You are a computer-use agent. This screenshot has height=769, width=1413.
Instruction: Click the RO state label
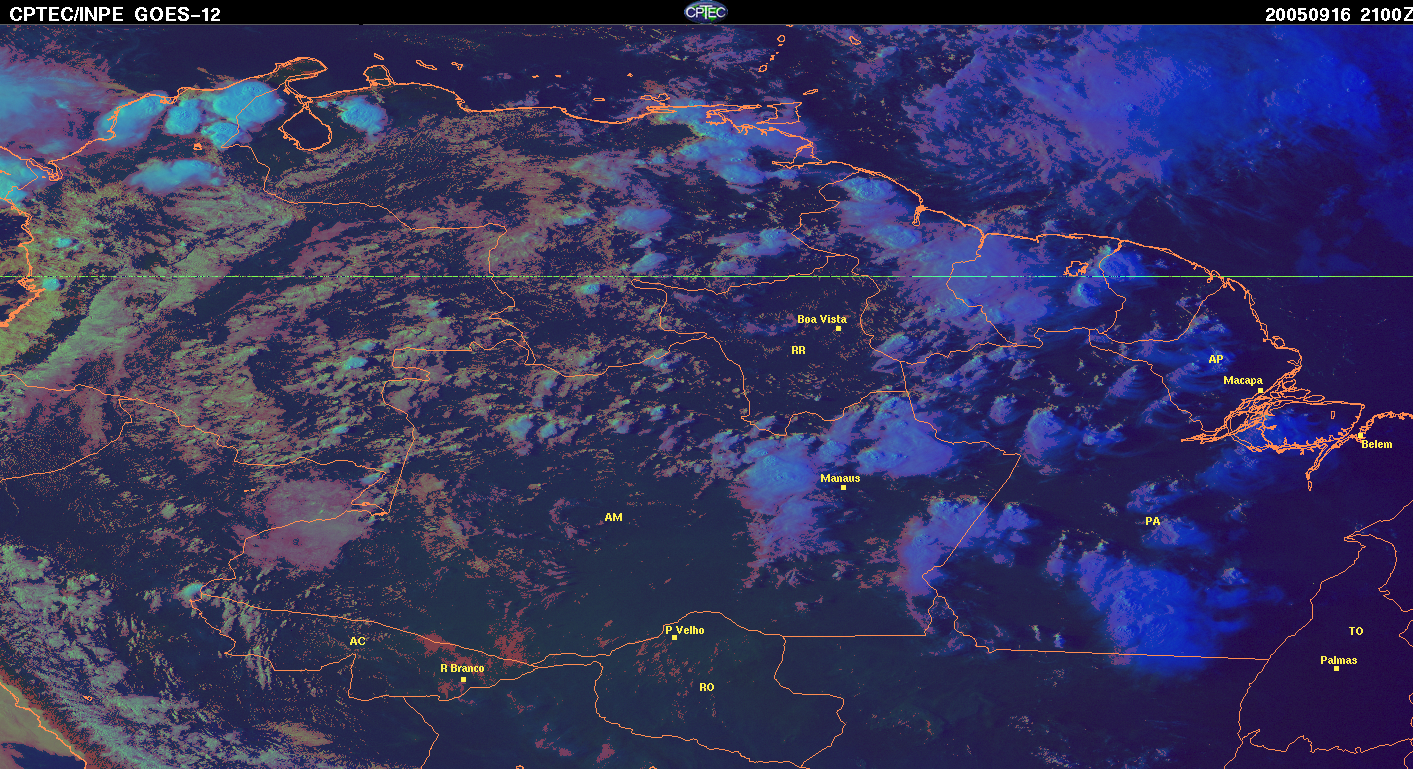pos(707,687)
